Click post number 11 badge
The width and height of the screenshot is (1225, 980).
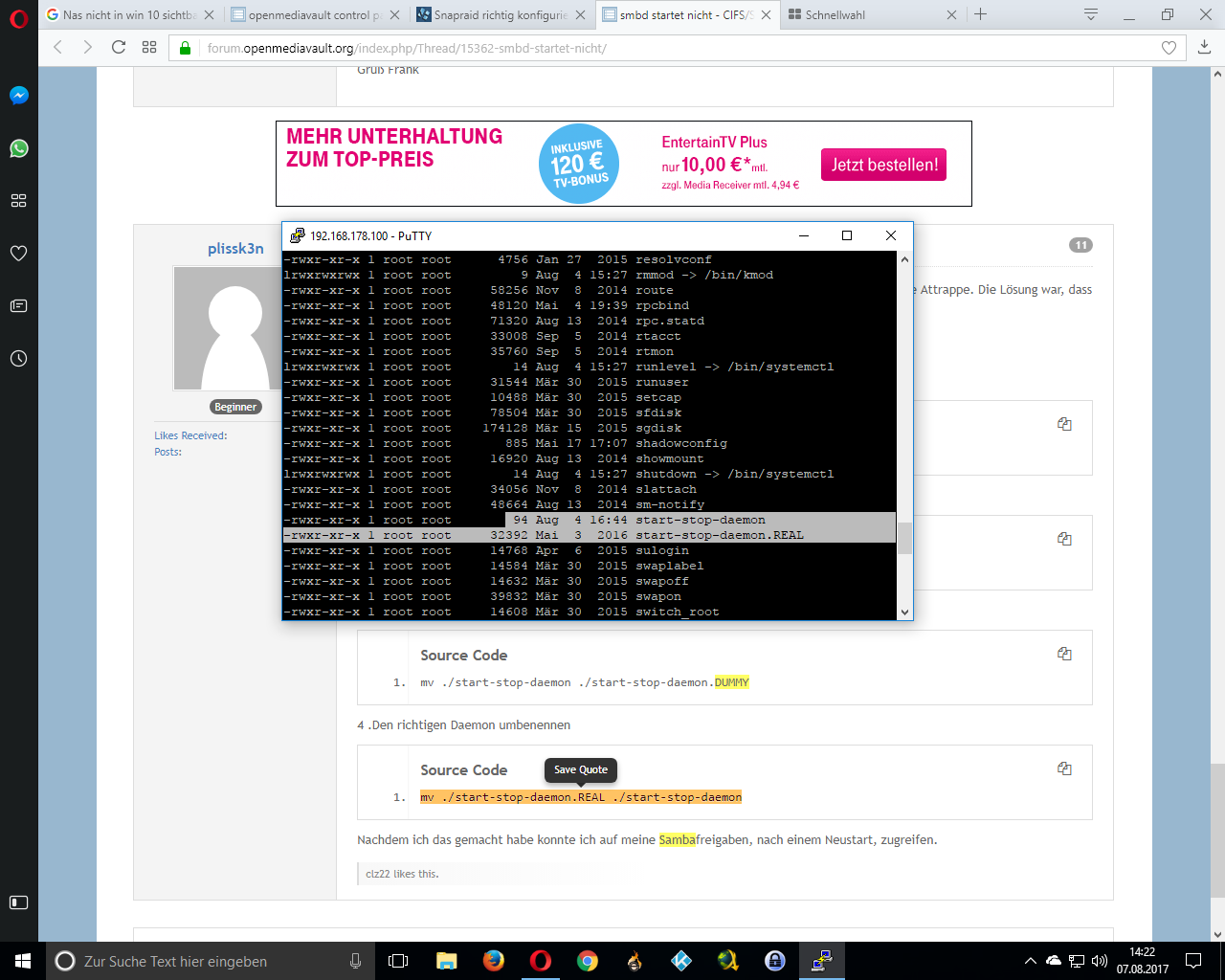point(1080,245)
